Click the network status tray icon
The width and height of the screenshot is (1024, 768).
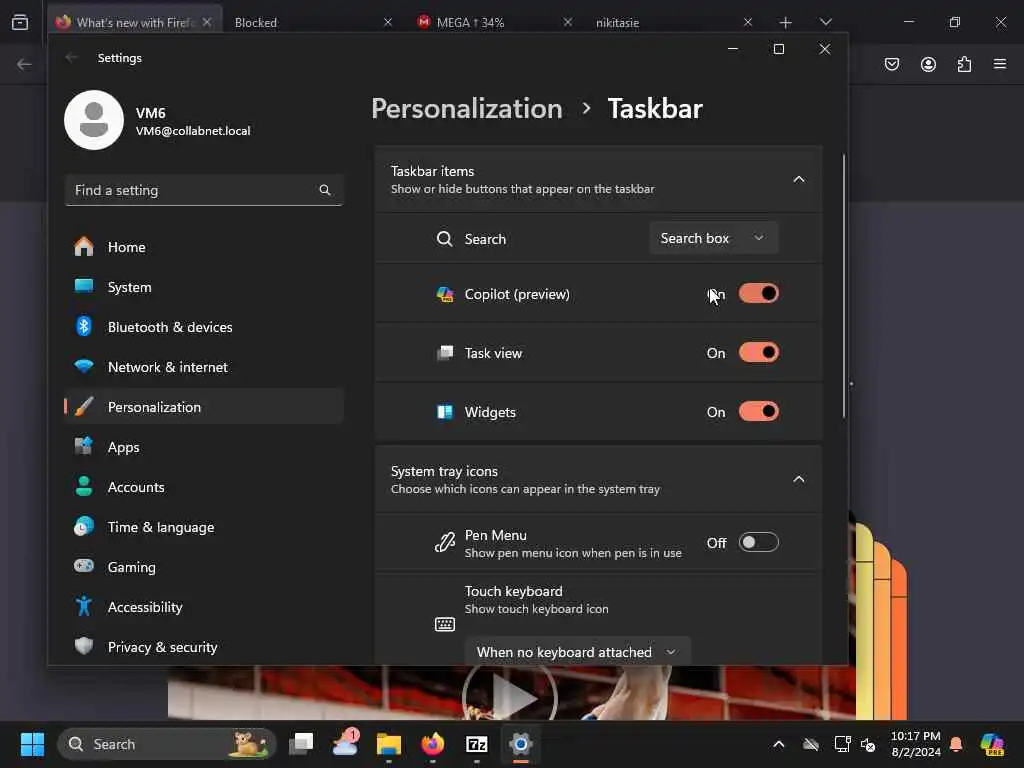coord(842,744)
